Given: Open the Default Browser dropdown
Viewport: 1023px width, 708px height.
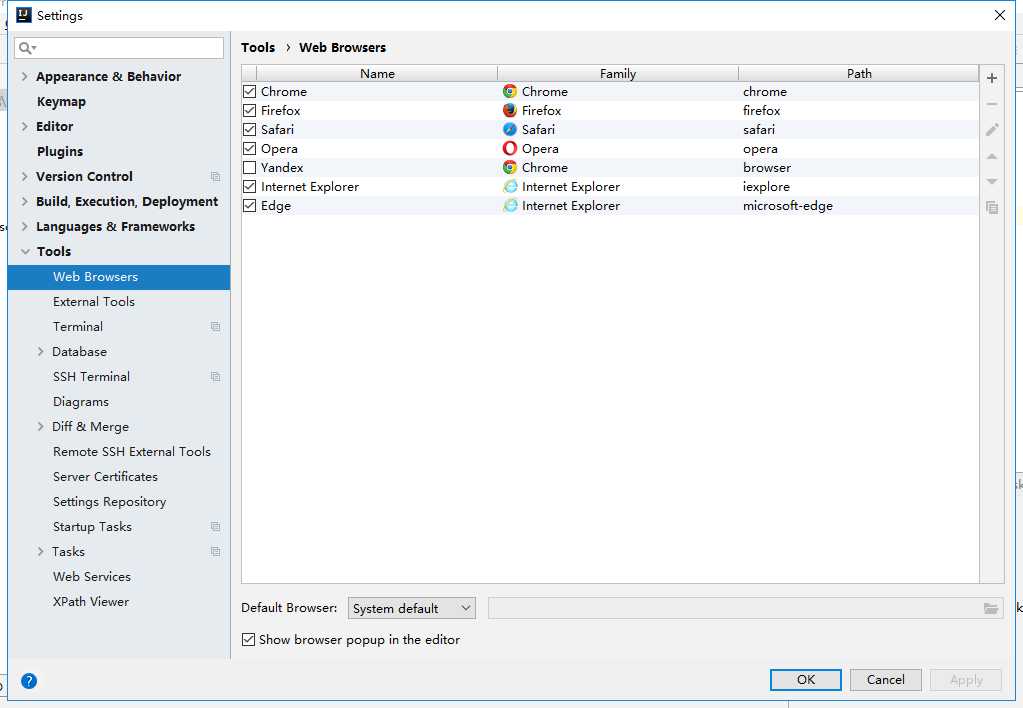Looking at the screenshot, I should tap(412, 608).
